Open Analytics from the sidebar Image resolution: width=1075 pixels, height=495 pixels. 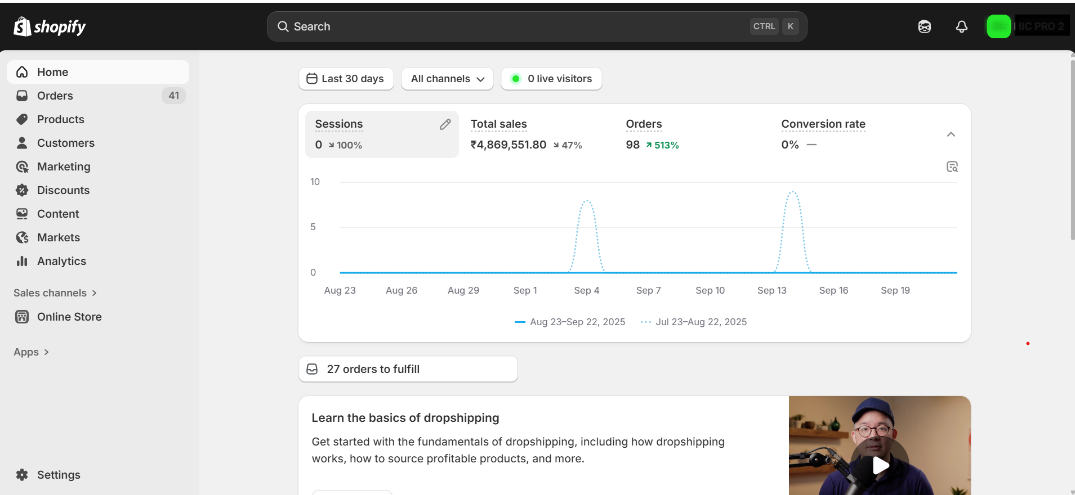[61, 261]
